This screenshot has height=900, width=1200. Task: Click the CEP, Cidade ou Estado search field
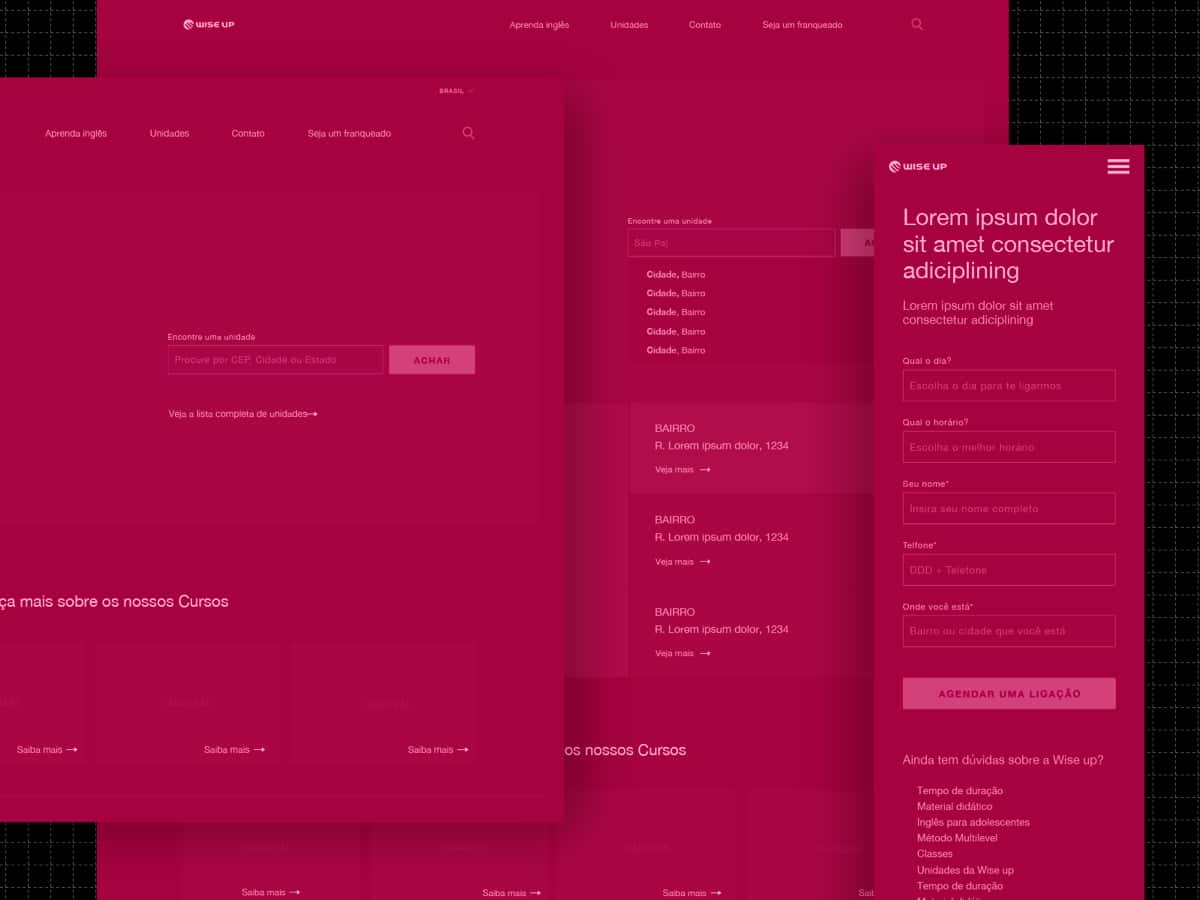(x=275, y=360)
